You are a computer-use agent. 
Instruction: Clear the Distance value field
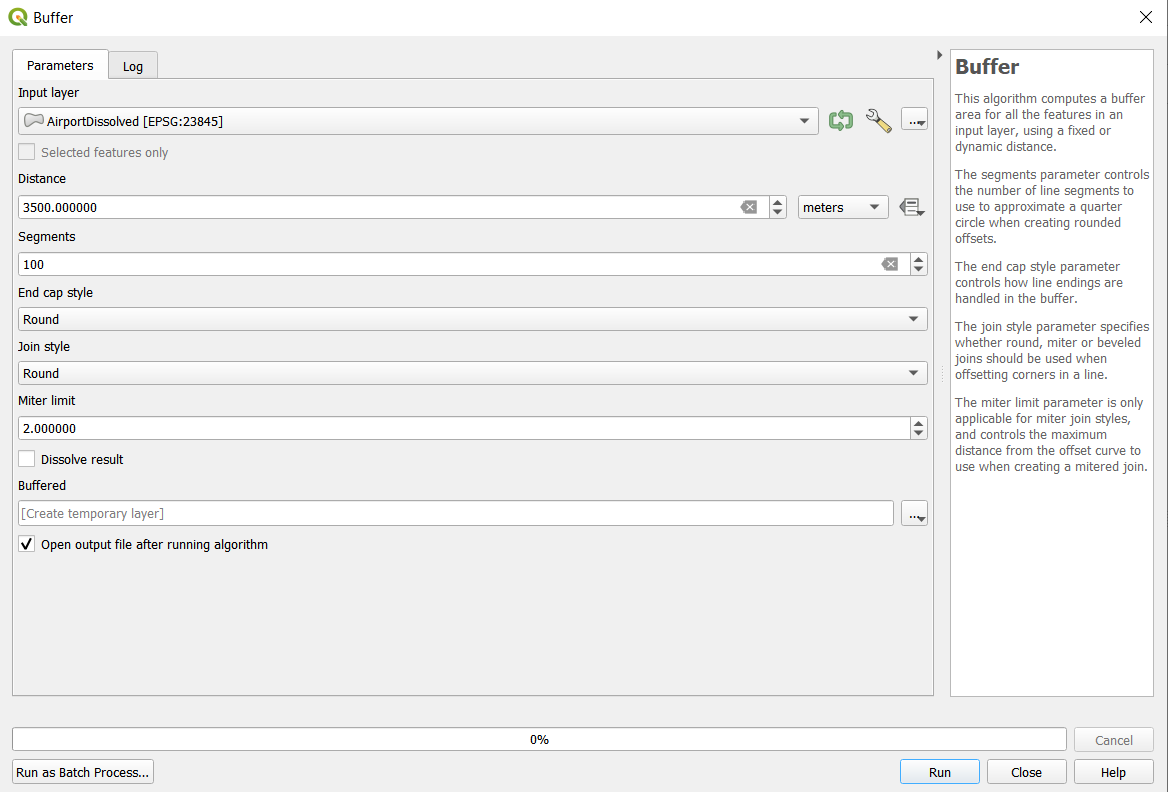click(748, 207)
